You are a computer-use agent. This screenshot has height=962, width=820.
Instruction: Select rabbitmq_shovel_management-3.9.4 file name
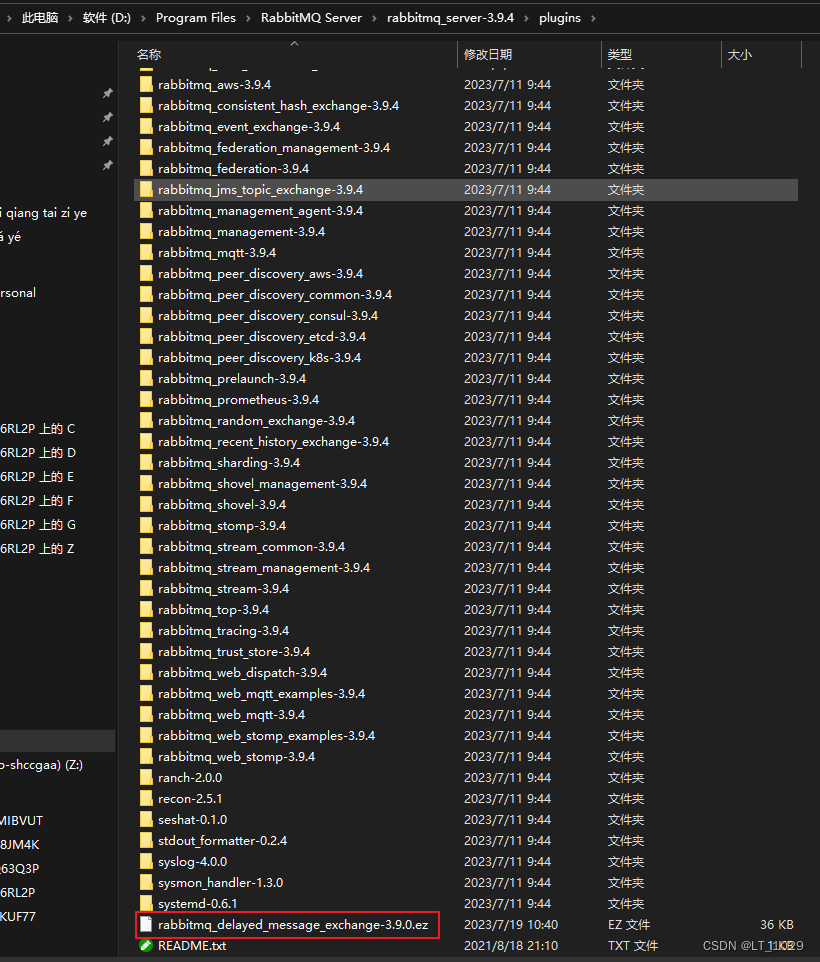pos(262,483)
